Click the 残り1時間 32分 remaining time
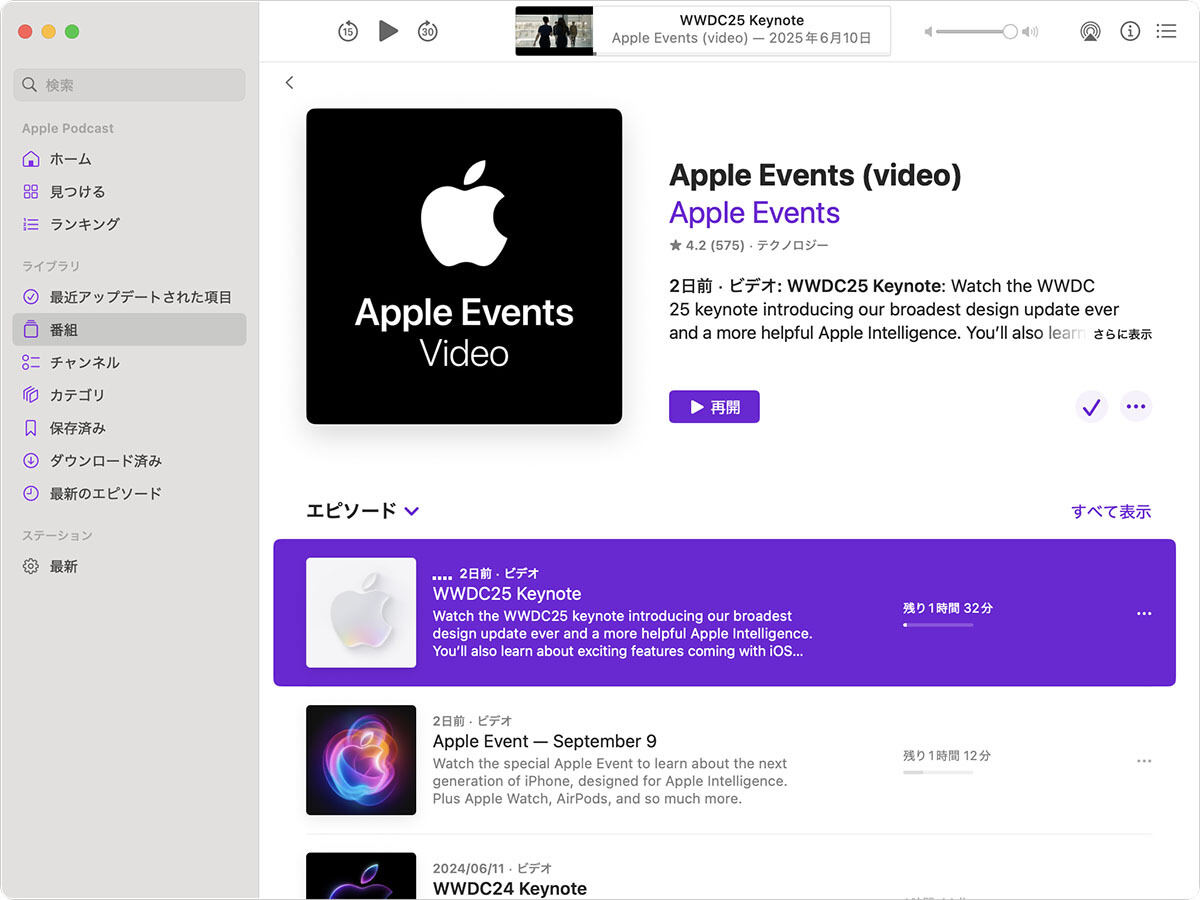The width and height of the screenshot is (1200, 900). [948, 608]
